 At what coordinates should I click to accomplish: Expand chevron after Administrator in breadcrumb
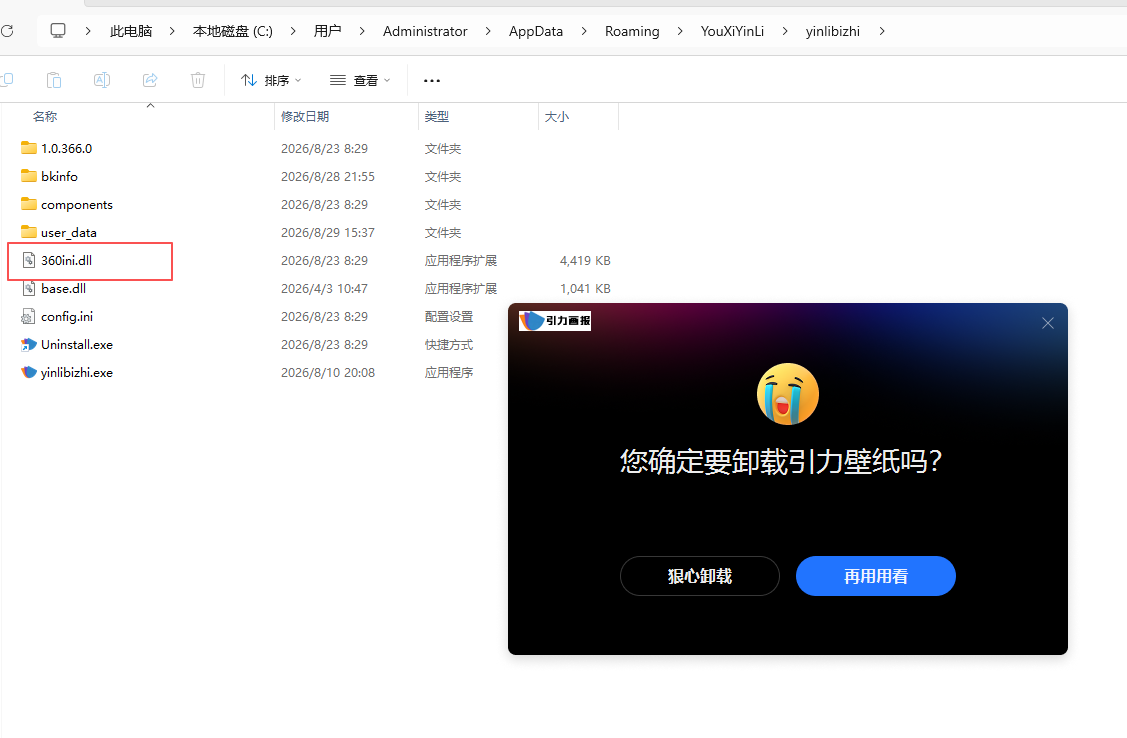[488, 31]
